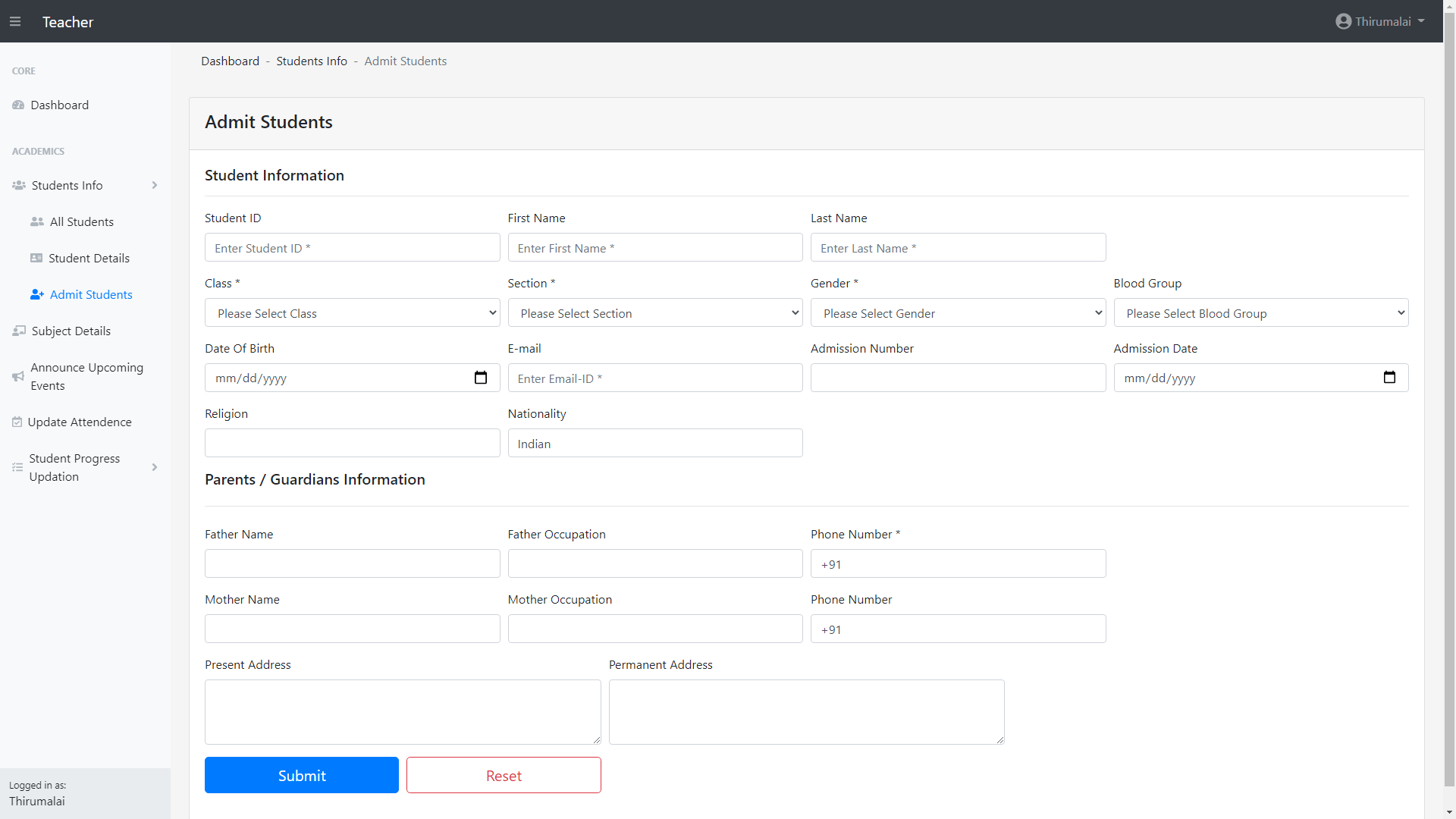Expand the Students Info sidebar chevron
This screenshot has width=1456, height=819.
155,185
